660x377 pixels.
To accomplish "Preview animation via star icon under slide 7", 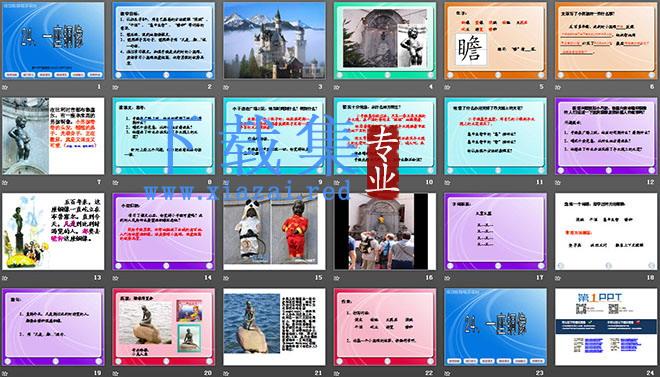I will [5, 183].
